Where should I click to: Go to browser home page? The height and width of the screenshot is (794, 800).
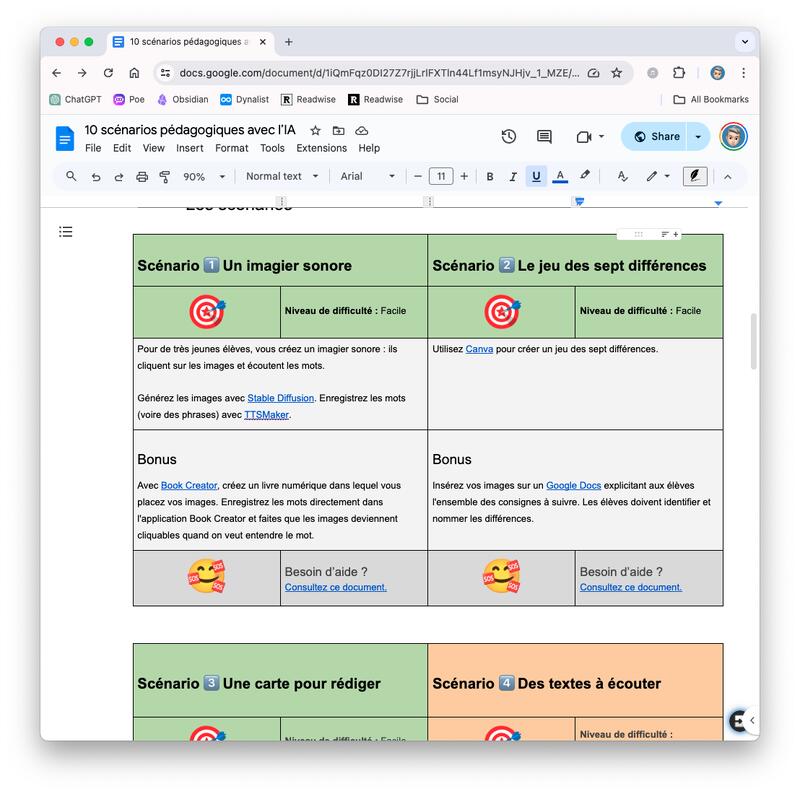click(134, 73)
